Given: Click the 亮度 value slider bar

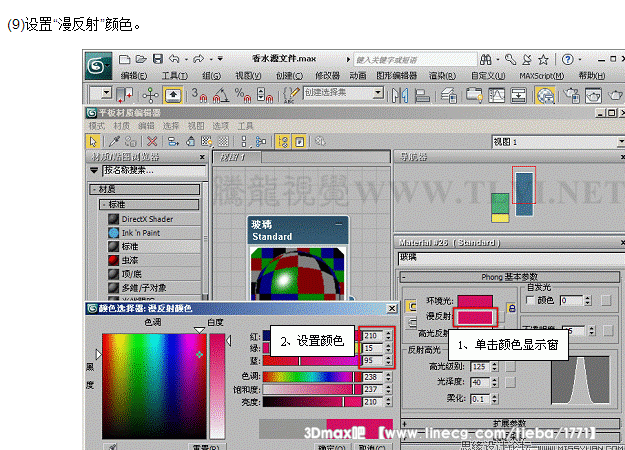Looking at the screenshot, I should click(311, 402).
